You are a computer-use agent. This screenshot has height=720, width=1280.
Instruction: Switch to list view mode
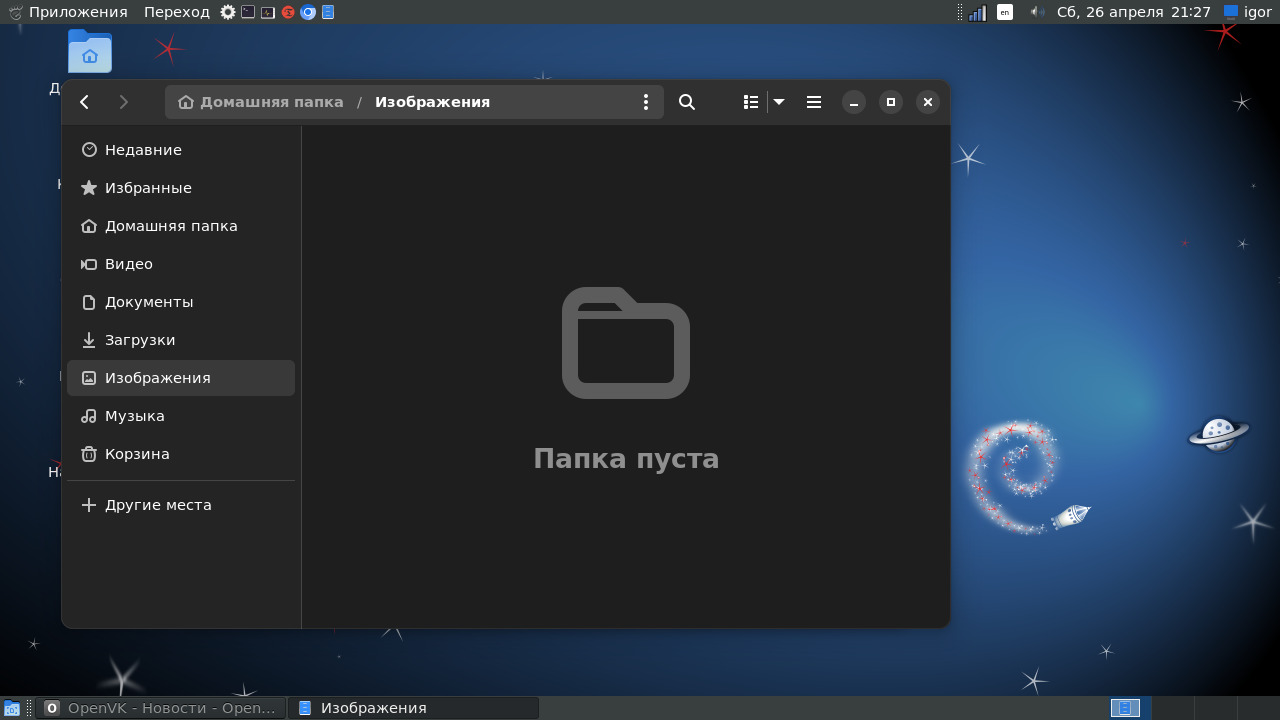click(751, 102)
